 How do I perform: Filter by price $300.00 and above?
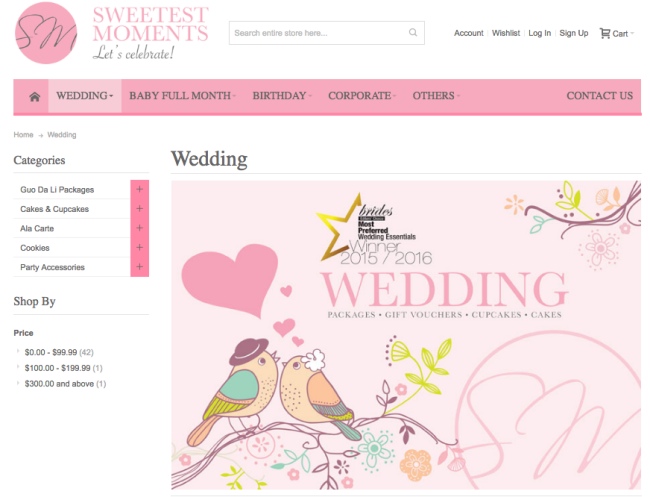(x=59, y=383)
